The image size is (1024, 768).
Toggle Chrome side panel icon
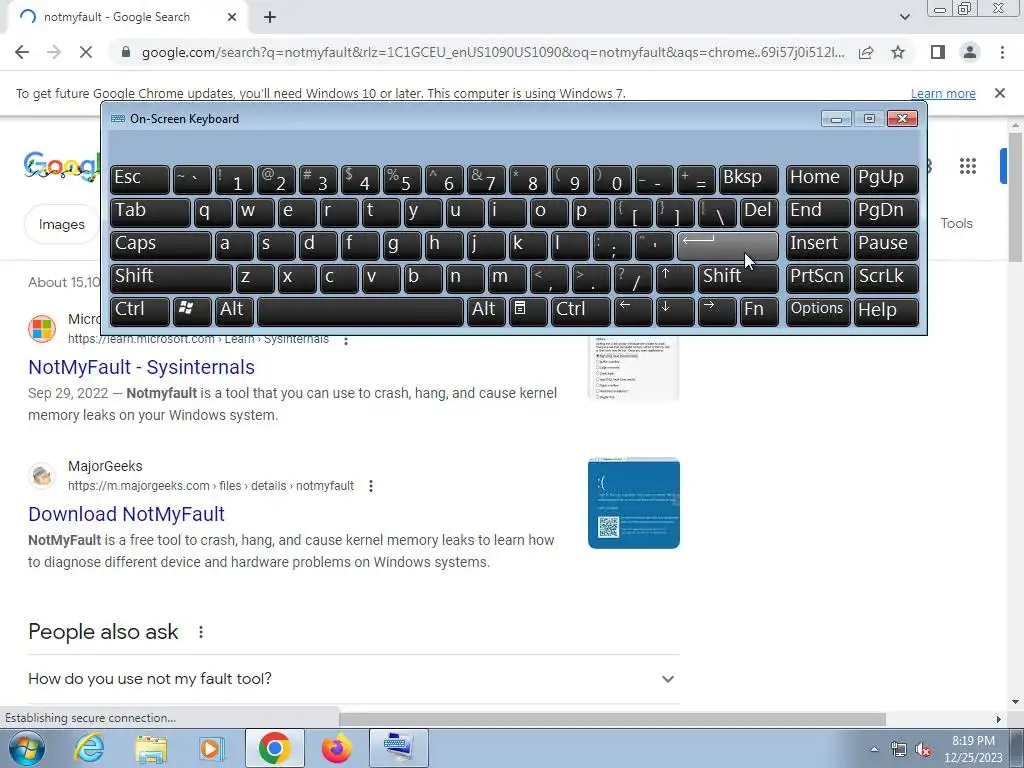tap(938, 52)
